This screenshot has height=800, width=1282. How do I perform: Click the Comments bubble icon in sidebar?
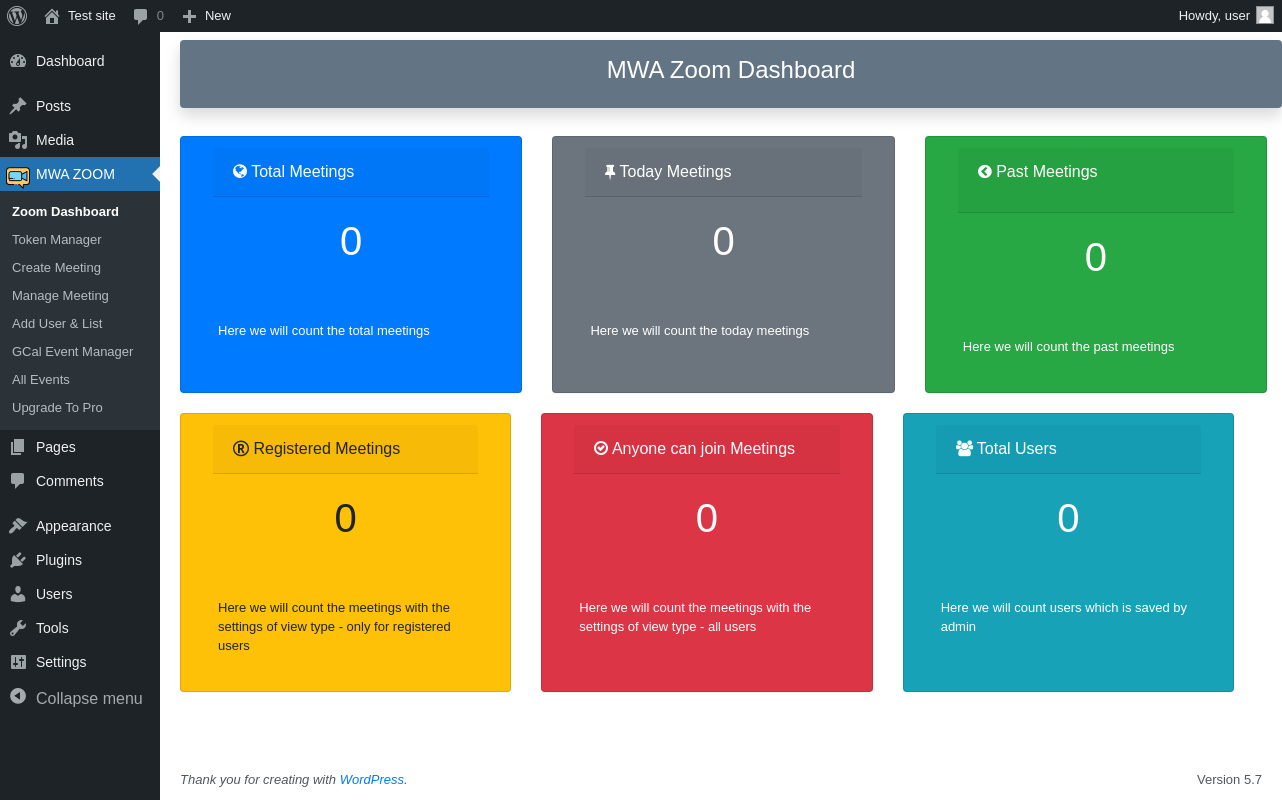pyautogui.click(x=18, y=481)
